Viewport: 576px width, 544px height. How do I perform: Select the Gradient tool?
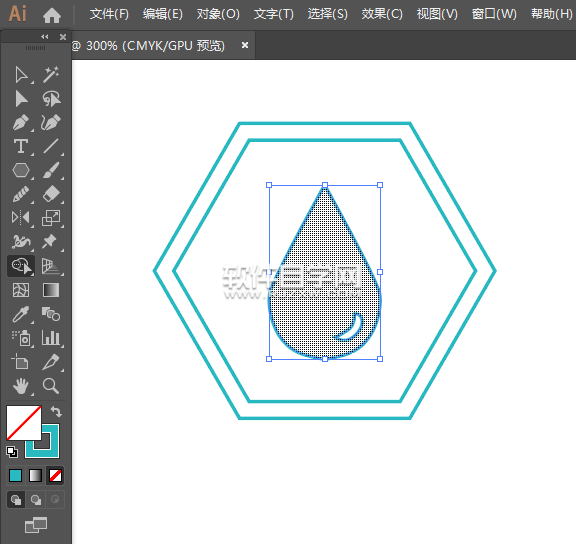(x=51, y=290)
